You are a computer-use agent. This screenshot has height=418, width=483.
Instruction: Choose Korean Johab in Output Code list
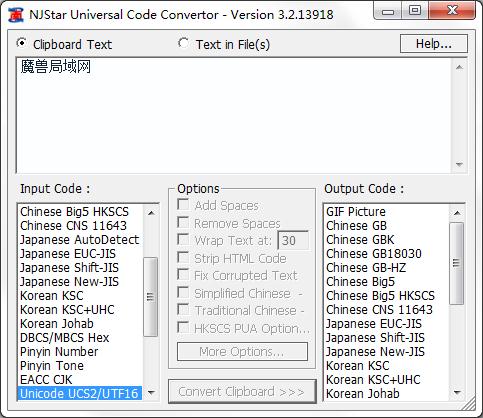coord(387,394)
